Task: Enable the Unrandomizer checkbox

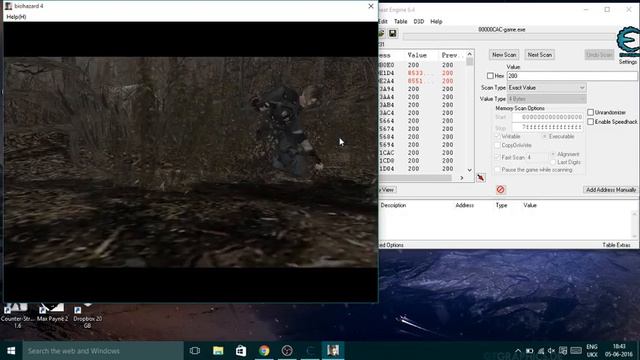Action: [590, 112]
